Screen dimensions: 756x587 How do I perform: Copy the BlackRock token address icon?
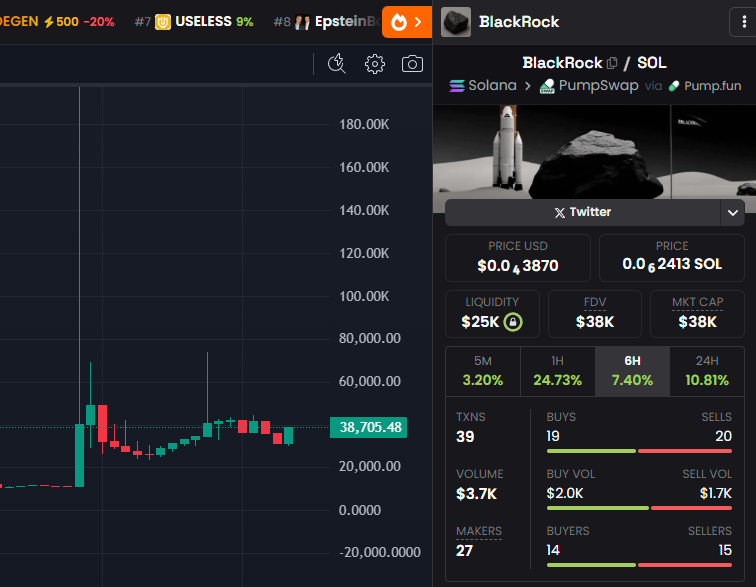point(612,63)
